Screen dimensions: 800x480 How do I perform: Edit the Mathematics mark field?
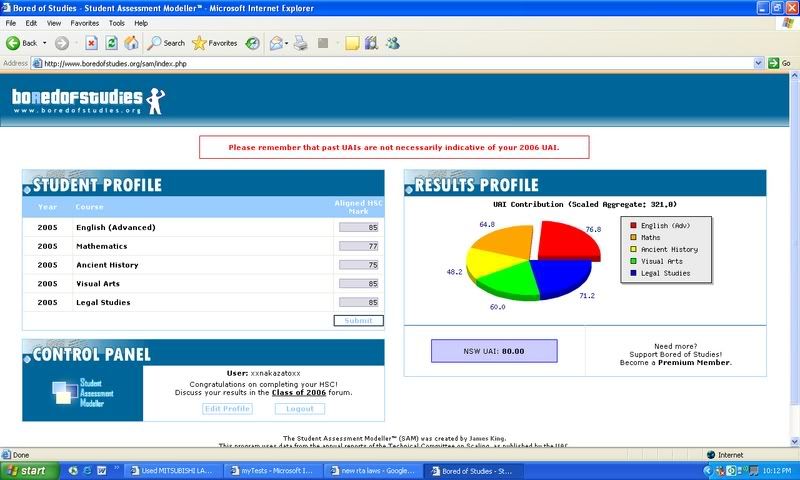click(359, 246)
